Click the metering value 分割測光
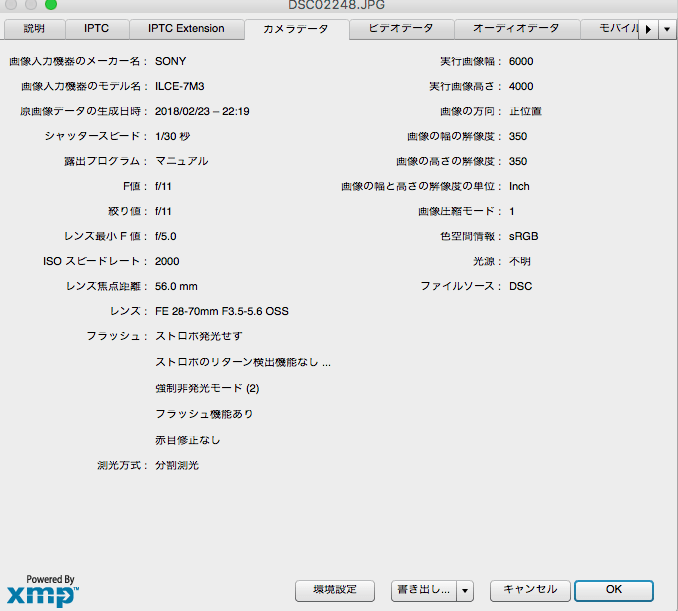This screenshot has width=678, height=611. (x=177, y=466)
